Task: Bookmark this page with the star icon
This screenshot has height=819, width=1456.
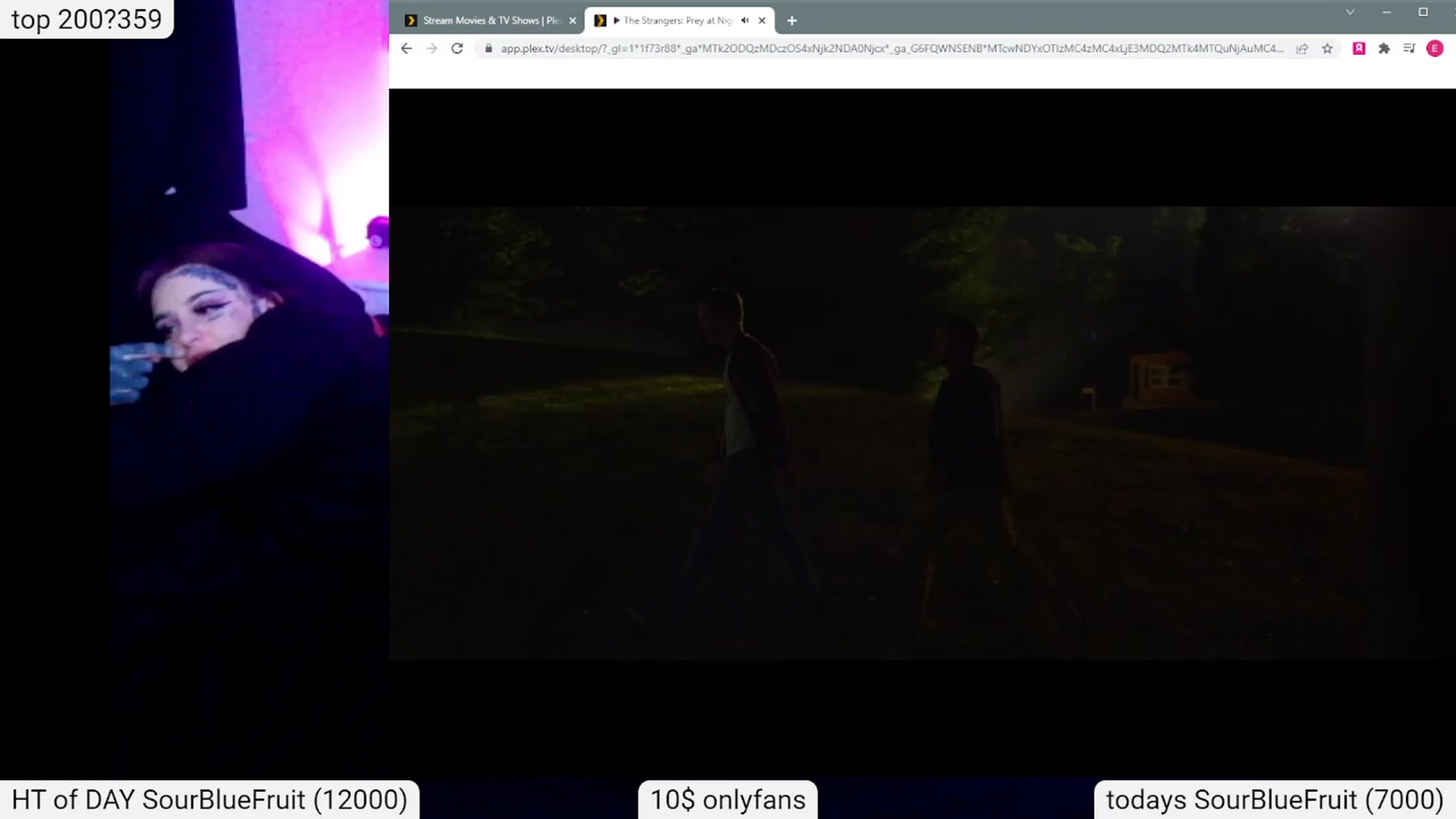Action: (1327, 49)
